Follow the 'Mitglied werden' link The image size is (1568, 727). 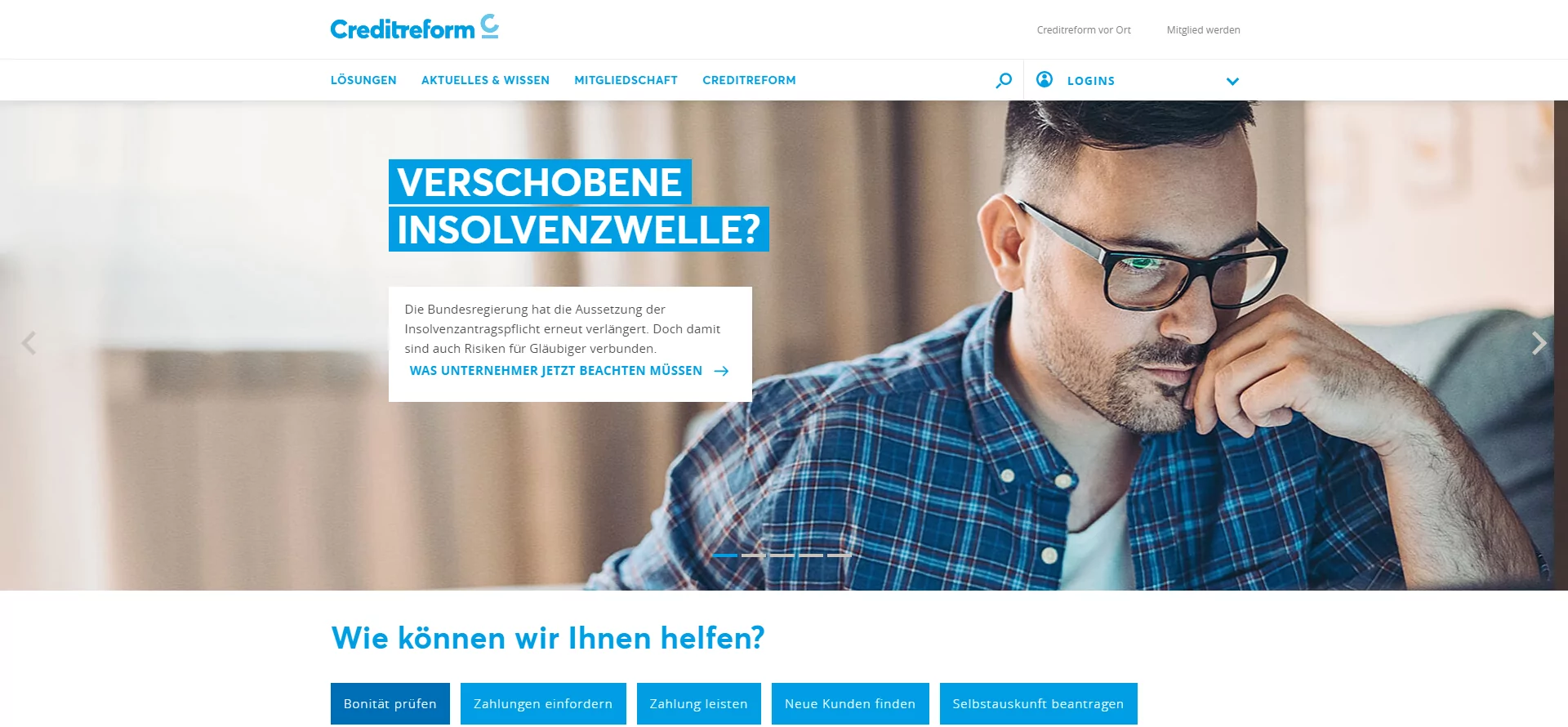coord(1203,30)
